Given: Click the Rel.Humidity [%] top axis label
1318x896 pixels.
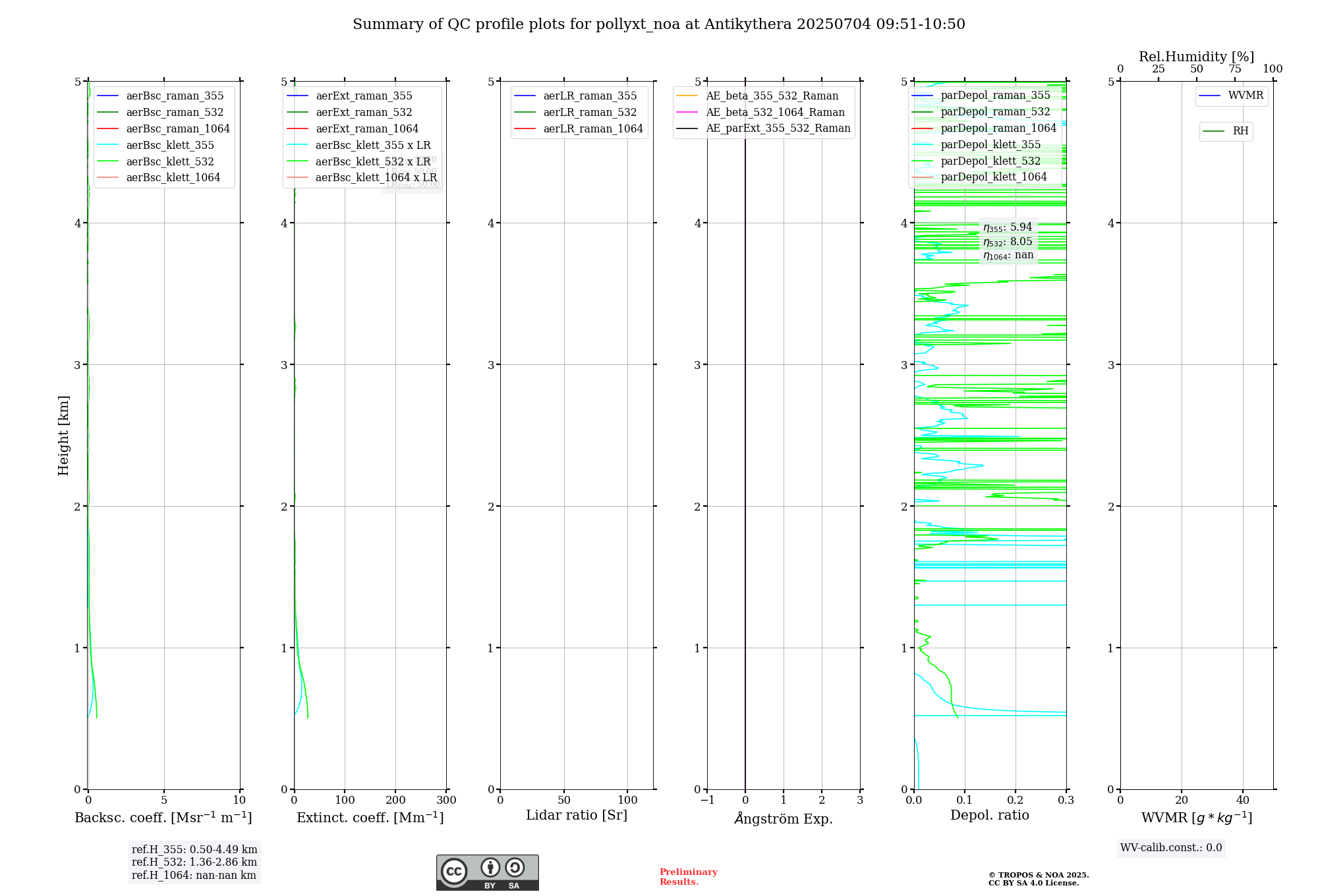Looking at the screenshot, I should pos(1197,57).
